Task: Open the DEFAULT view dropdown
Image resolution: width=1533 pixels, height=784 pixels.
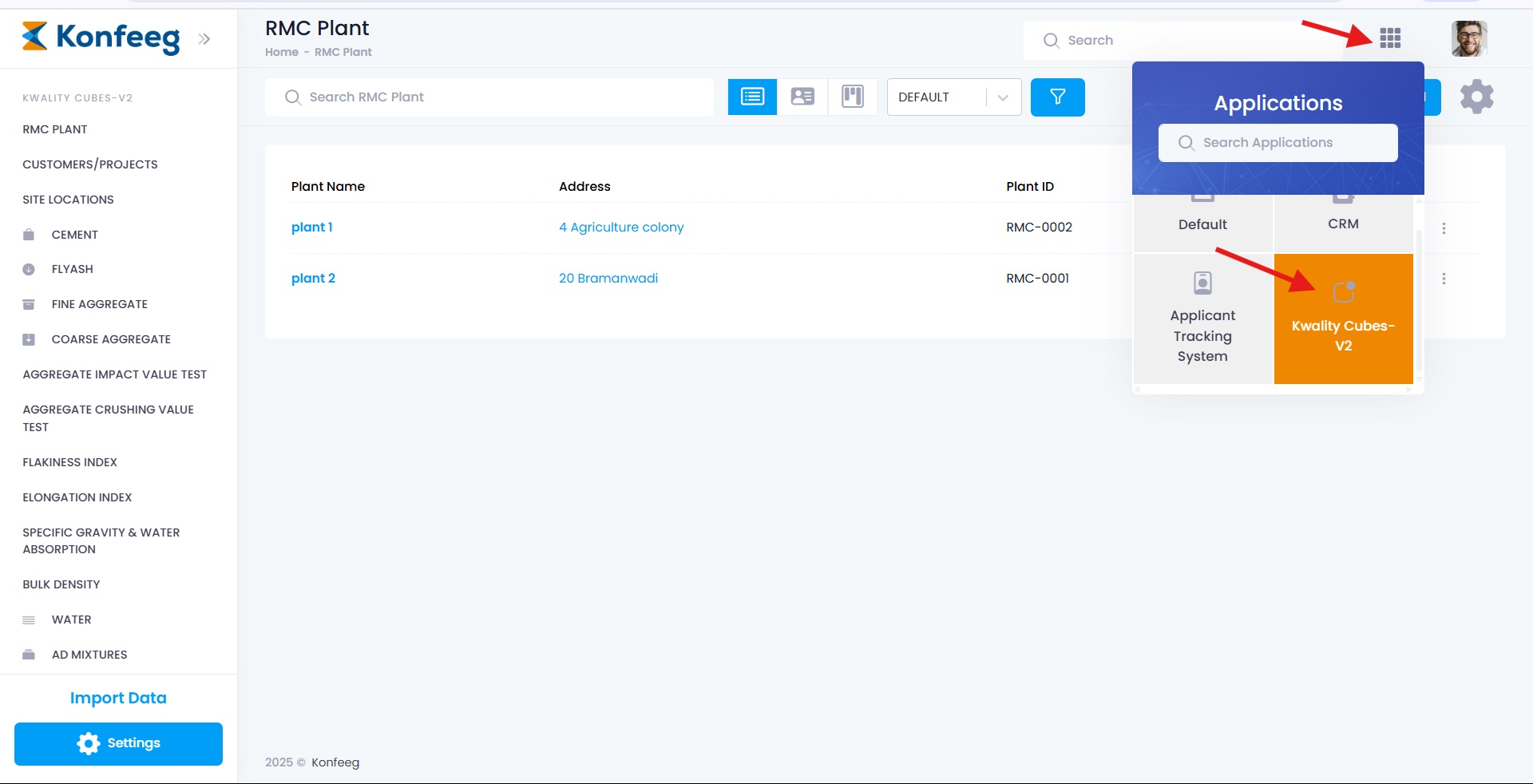Action: [x=953, y=97]
